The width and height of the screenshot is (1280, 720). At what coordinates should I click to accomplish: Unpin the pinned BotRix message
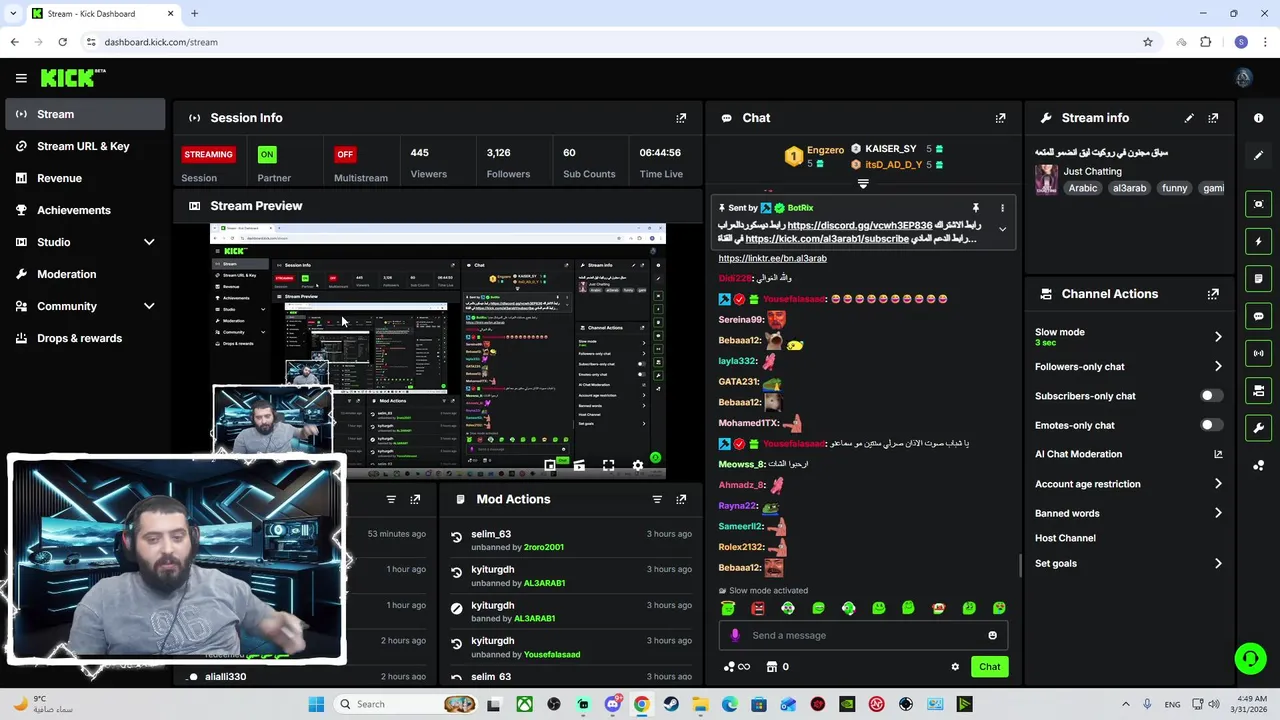coord(976,208)
